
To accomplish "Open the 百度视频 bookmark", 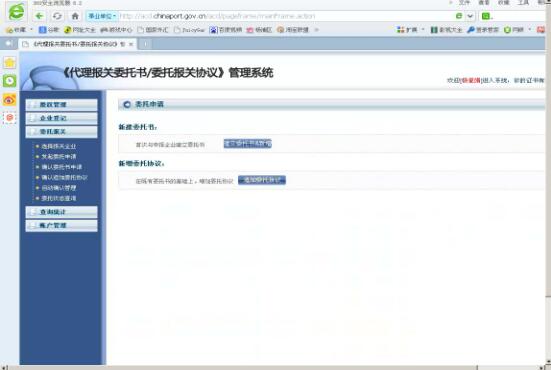I will 226,30.
